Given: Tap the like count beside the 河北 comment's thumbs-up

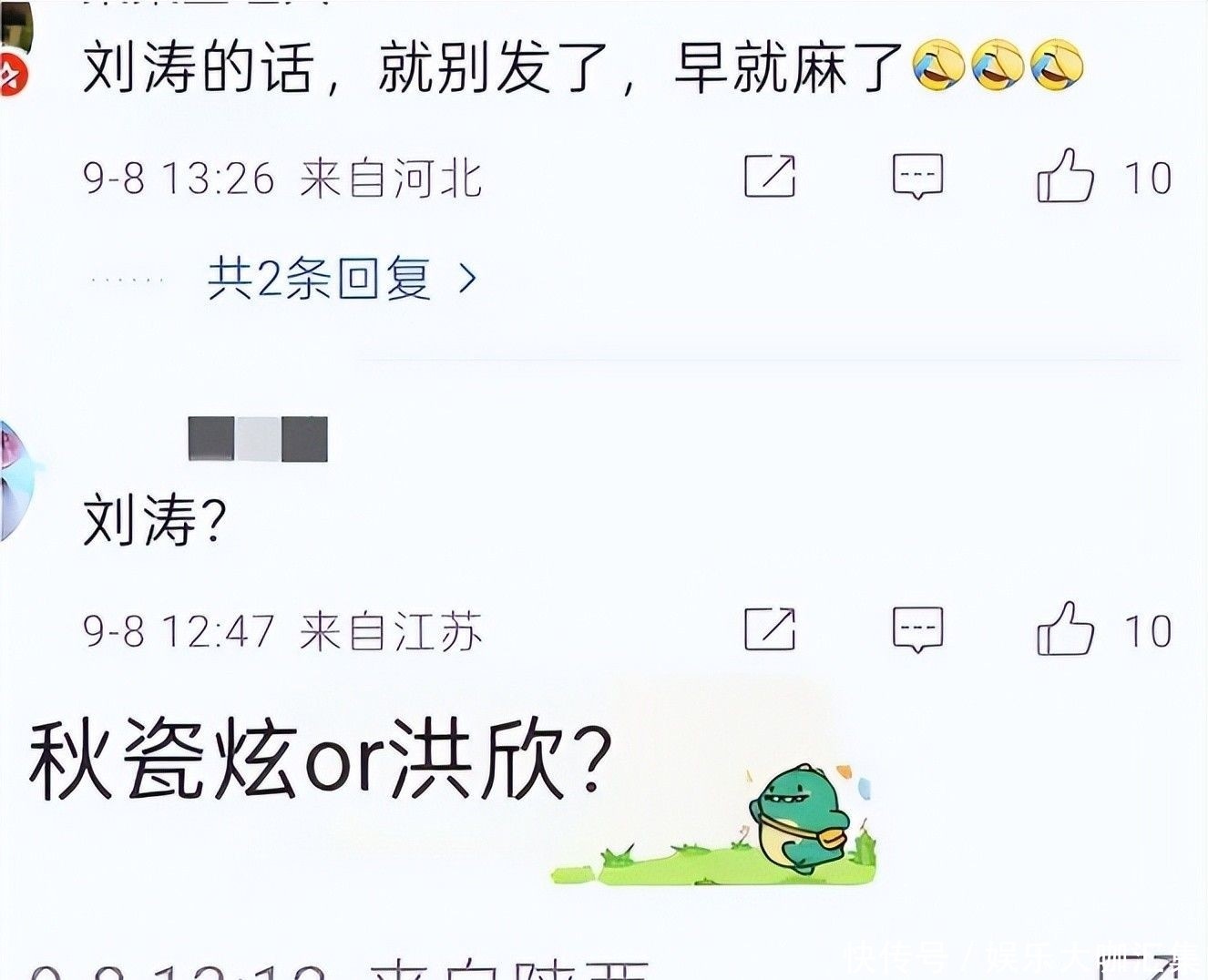Looking at the screenshot, I should [x=1148, y=179].
